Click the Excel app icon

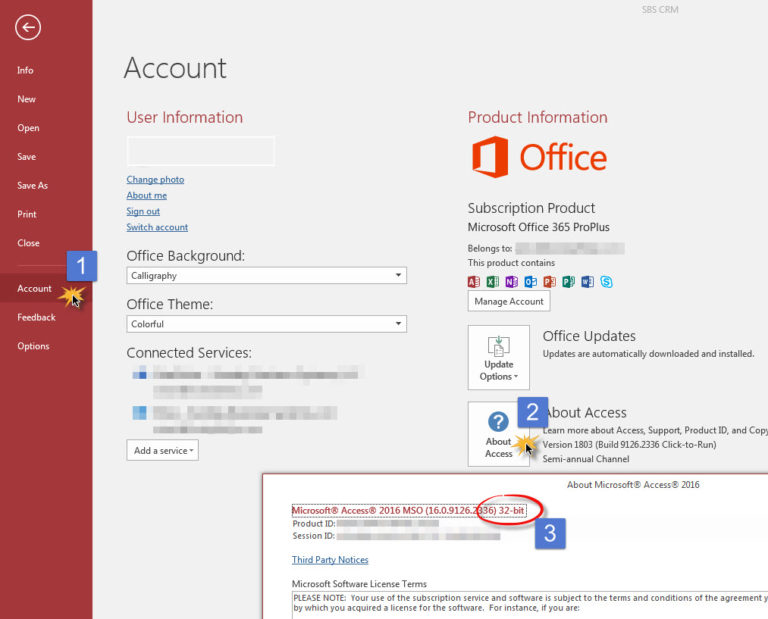tap(492, 282)
